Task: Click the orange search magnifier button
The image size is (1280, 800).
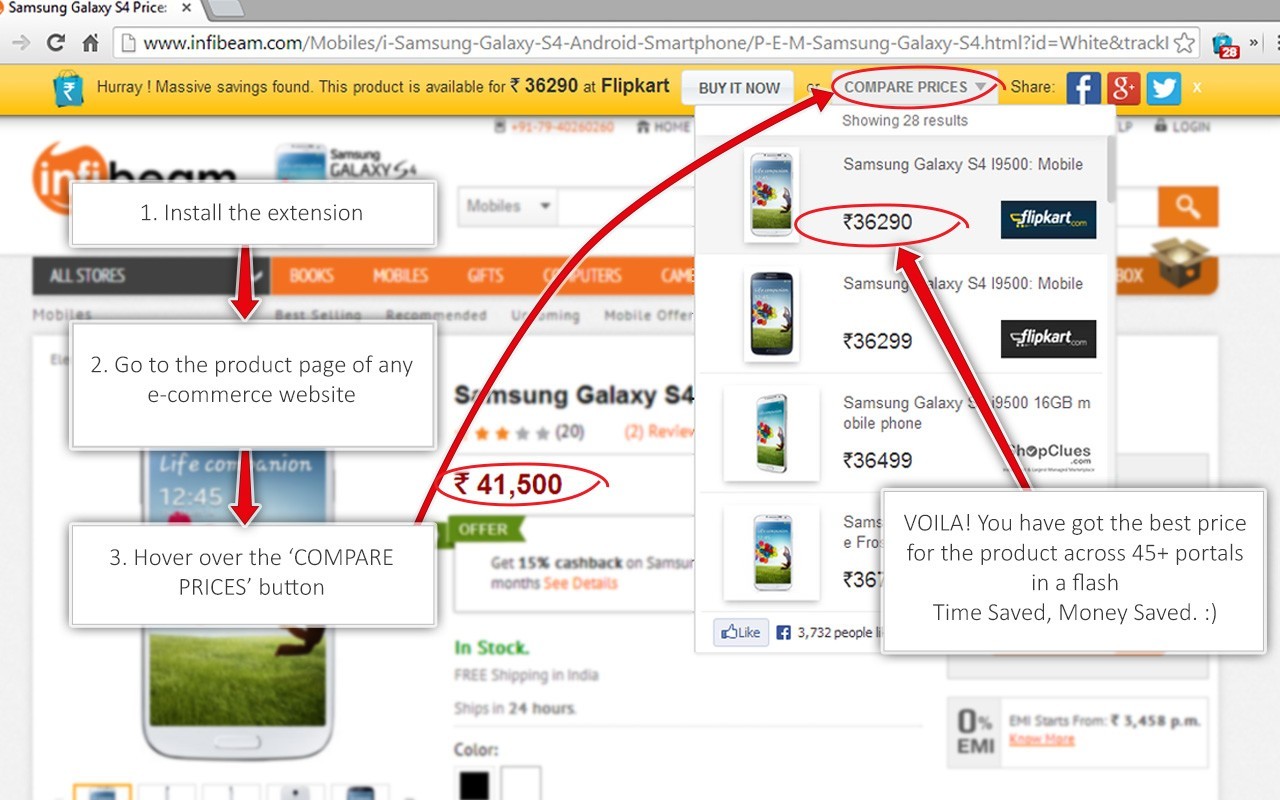Action: point(1188,206)
